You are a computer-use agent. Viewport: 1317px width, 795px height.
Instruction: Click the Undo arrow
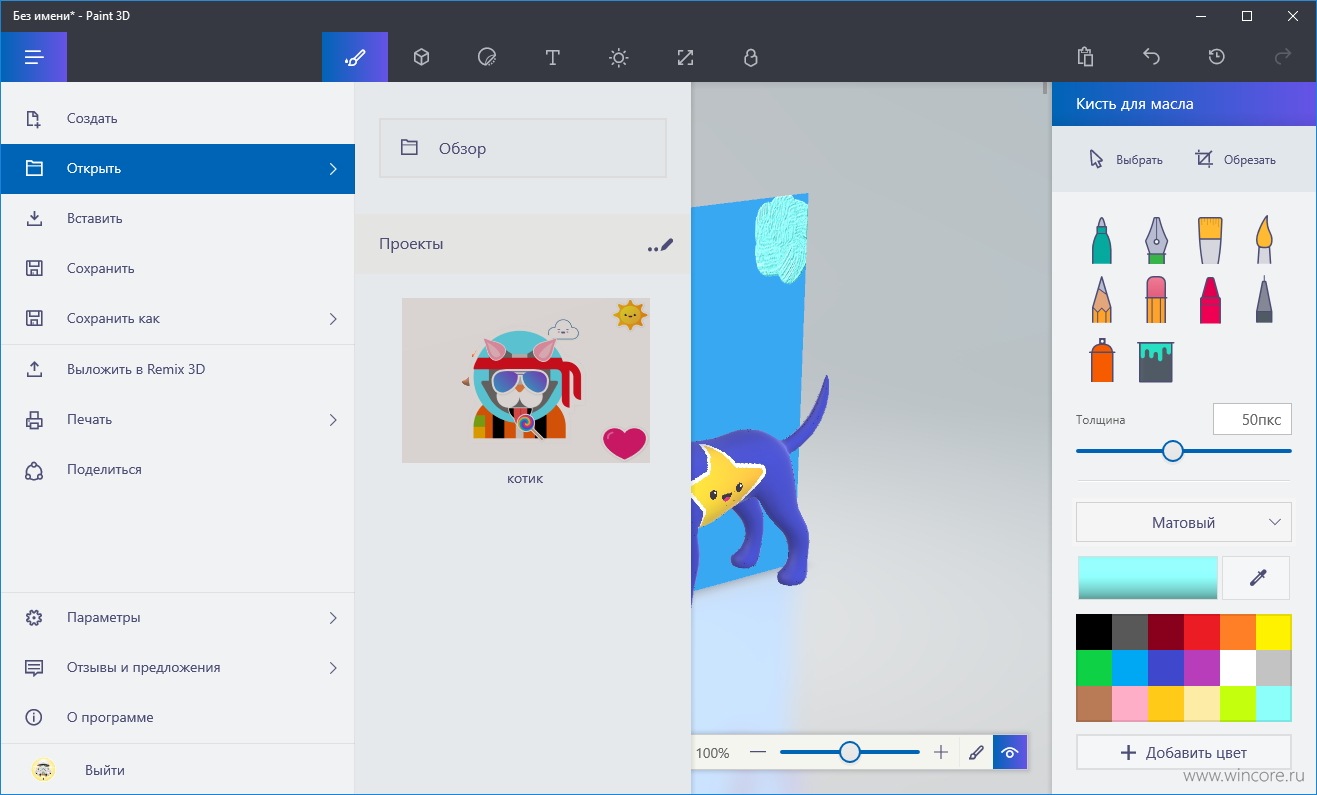coord(1151,57)
